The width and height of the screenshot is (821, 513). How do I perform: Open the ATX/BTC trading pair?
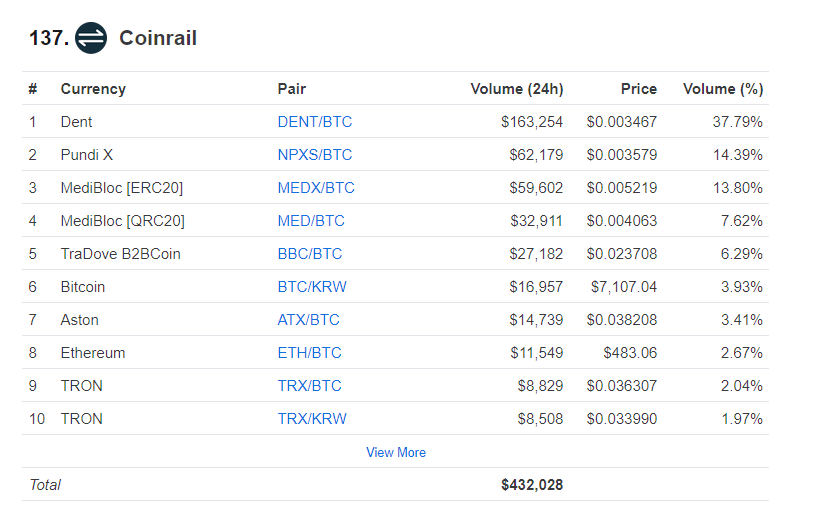click(x=309, y=320)
